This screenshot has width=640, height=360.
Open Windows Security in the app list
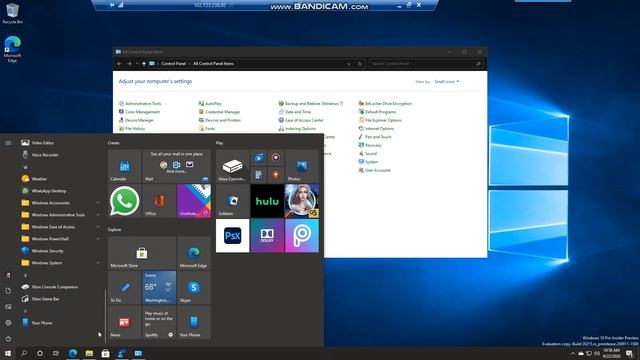pos(60,251)
